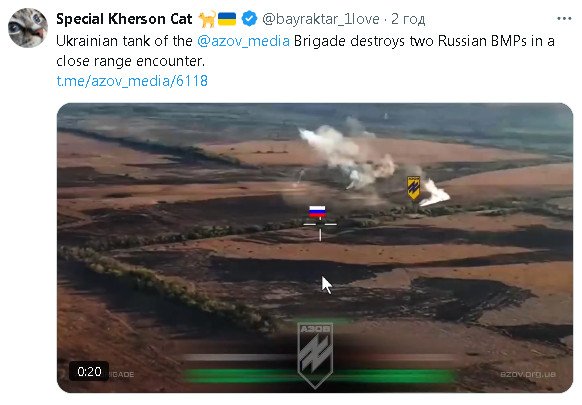Play the embedded battlefield video
This screenshot has height=405, width=582.
[x=315, y=248]
